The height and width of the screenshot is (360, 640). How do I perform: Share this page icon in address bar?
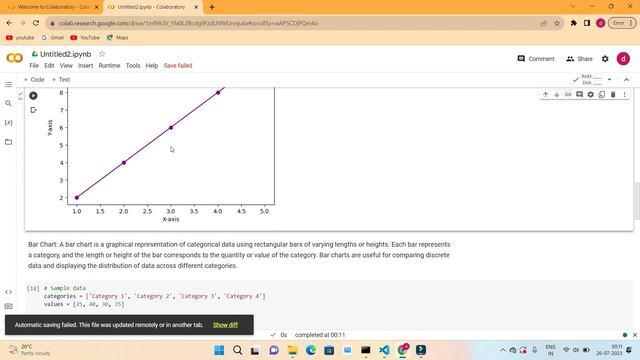tap(543, 23)
